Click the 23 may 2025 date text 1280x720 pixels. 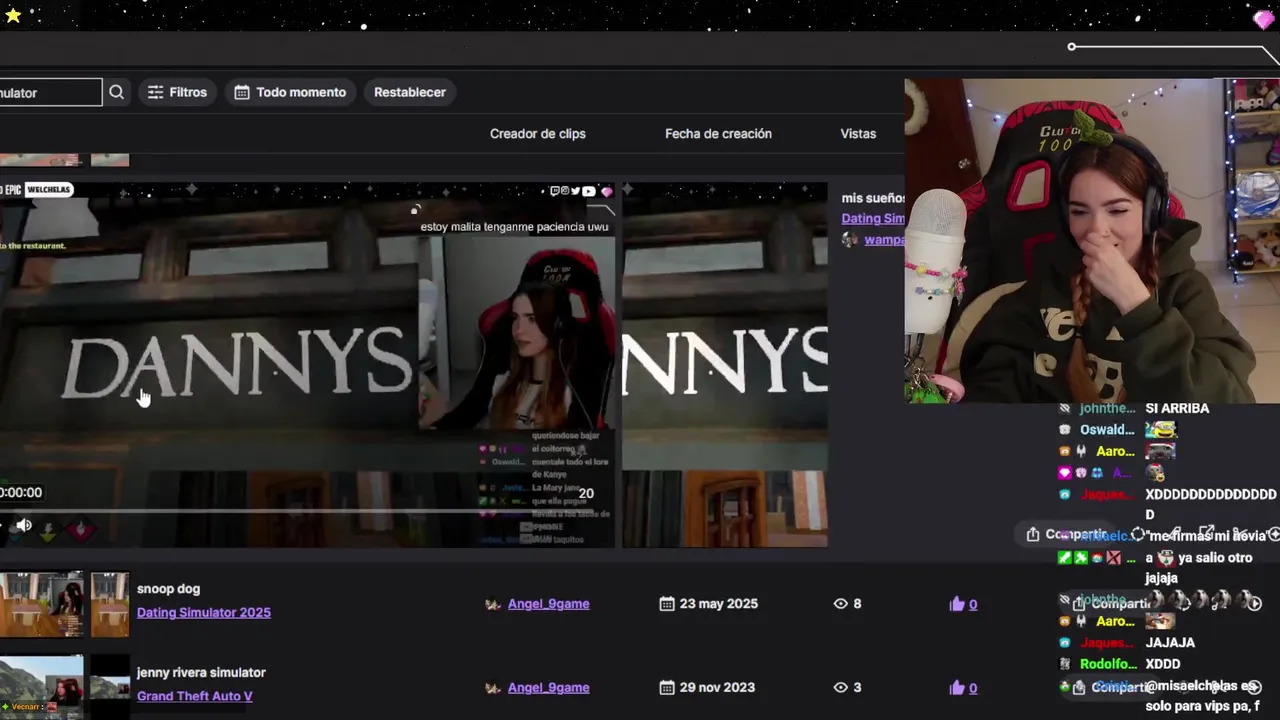[x=718, y=604]
